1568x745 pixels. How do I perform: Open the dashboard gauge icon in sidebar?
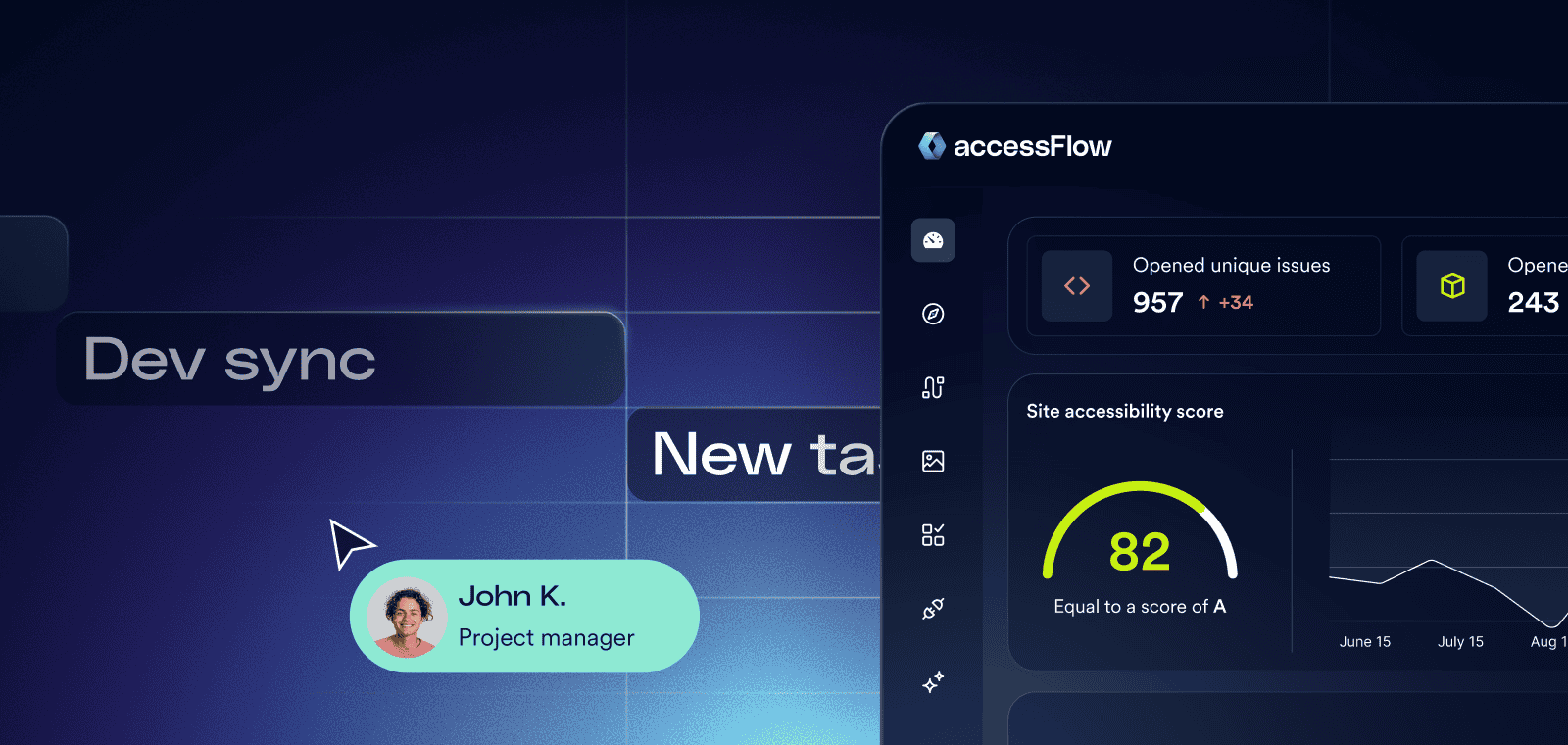point(933,240)
